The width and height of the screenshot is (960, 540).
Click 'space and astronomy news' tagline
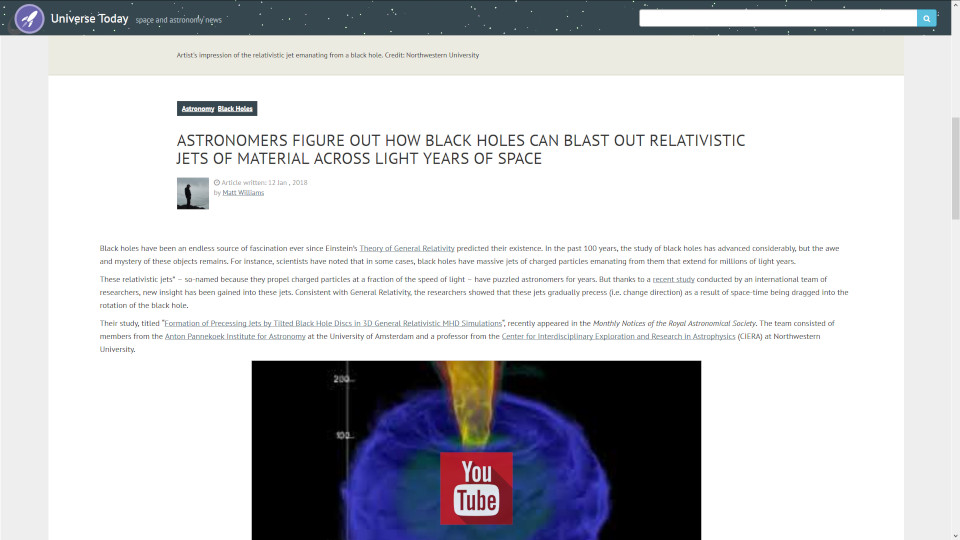click(178, 20)
